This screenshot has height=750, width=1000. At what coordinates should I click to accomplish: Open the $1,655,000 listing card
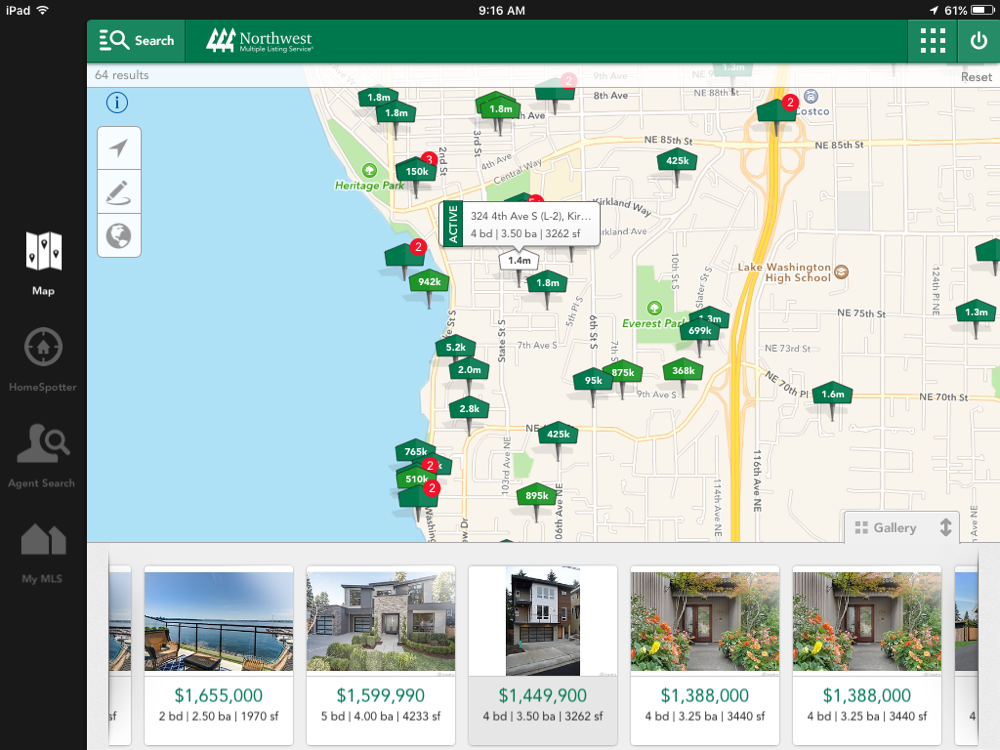[219, 654]
